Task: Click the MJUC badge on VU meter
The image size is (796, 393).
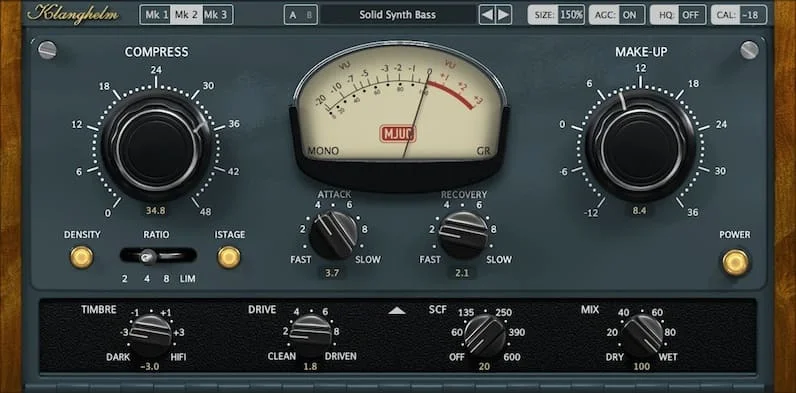Action: 398,134
